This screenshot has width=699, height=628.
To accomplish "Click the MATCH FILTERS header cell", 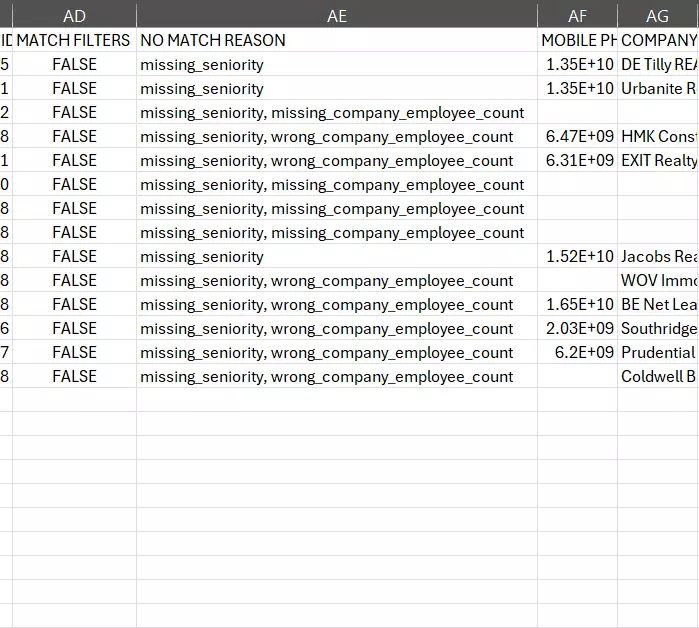I will coord(74,40).
